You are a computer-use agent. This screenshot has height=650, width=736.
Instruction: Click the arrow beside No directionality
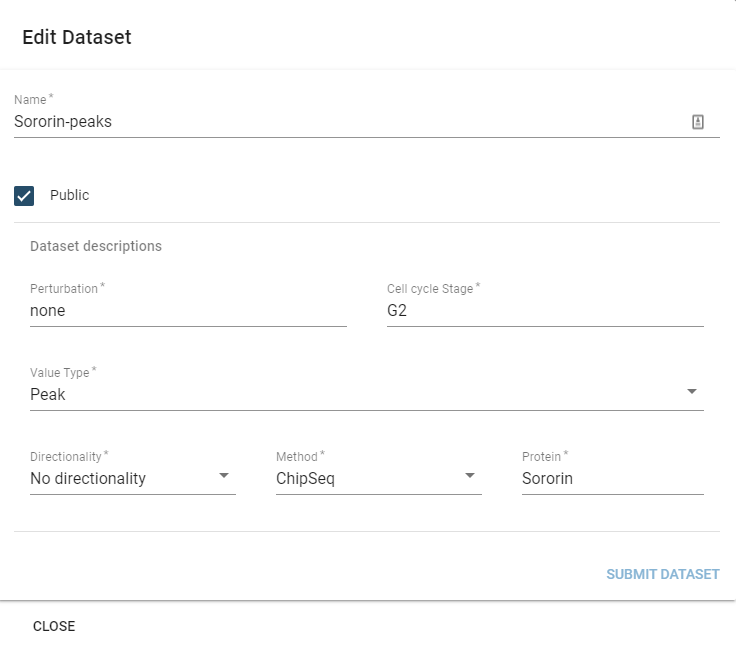pyautogui.click(x=224, y=476)
